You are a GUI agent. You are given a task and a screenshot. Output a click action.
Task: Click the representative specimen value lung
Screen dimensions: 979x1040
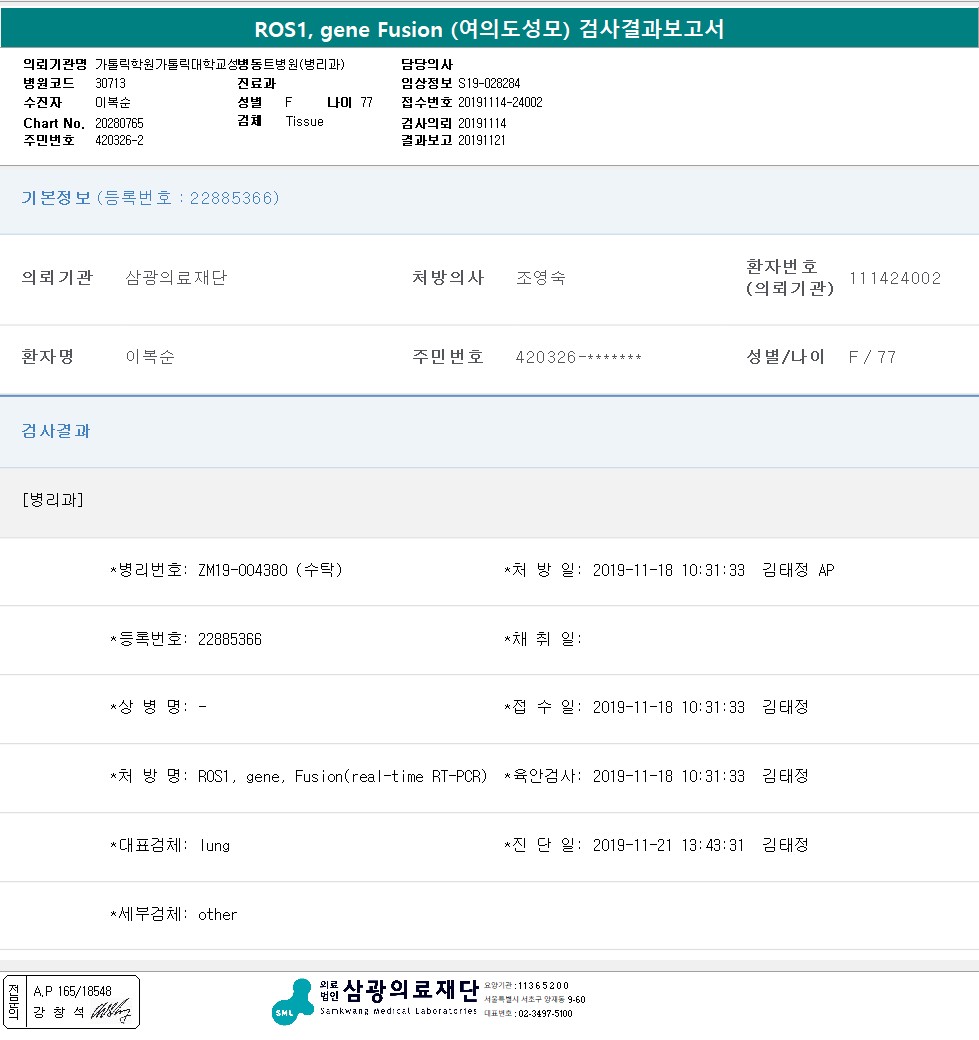(214, 845)
